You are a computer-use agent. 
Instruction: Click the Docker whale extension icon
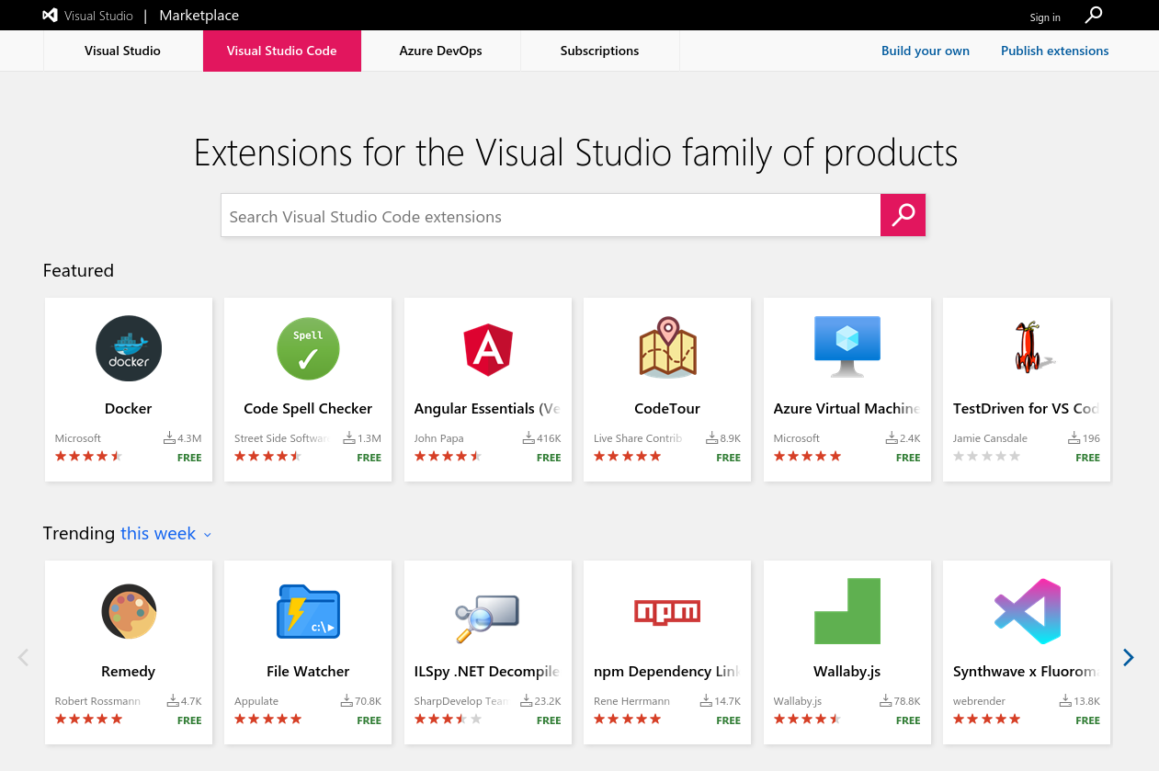point(128,348)
